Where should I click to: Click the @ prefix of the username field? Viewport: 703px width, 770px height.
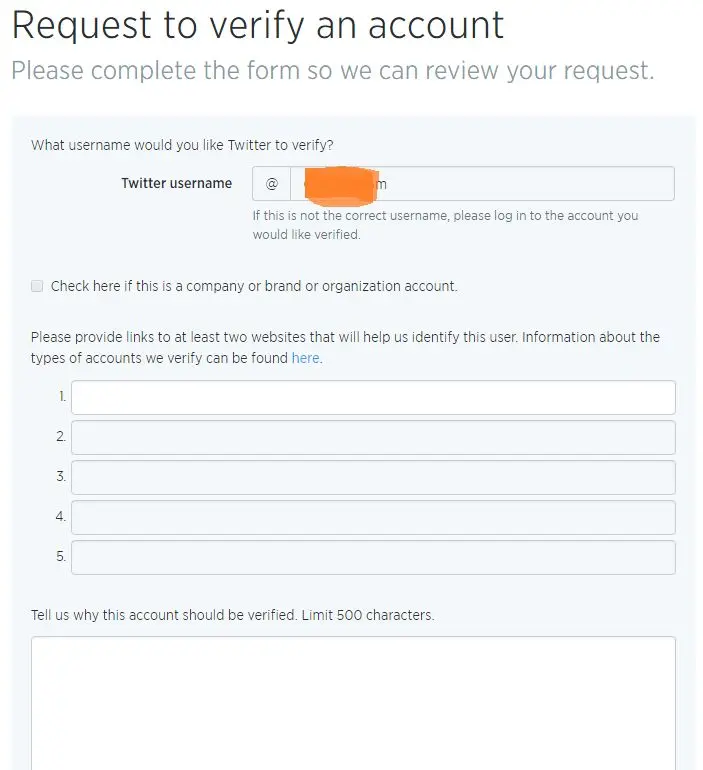pyautogui.click(x=271, y=184)
